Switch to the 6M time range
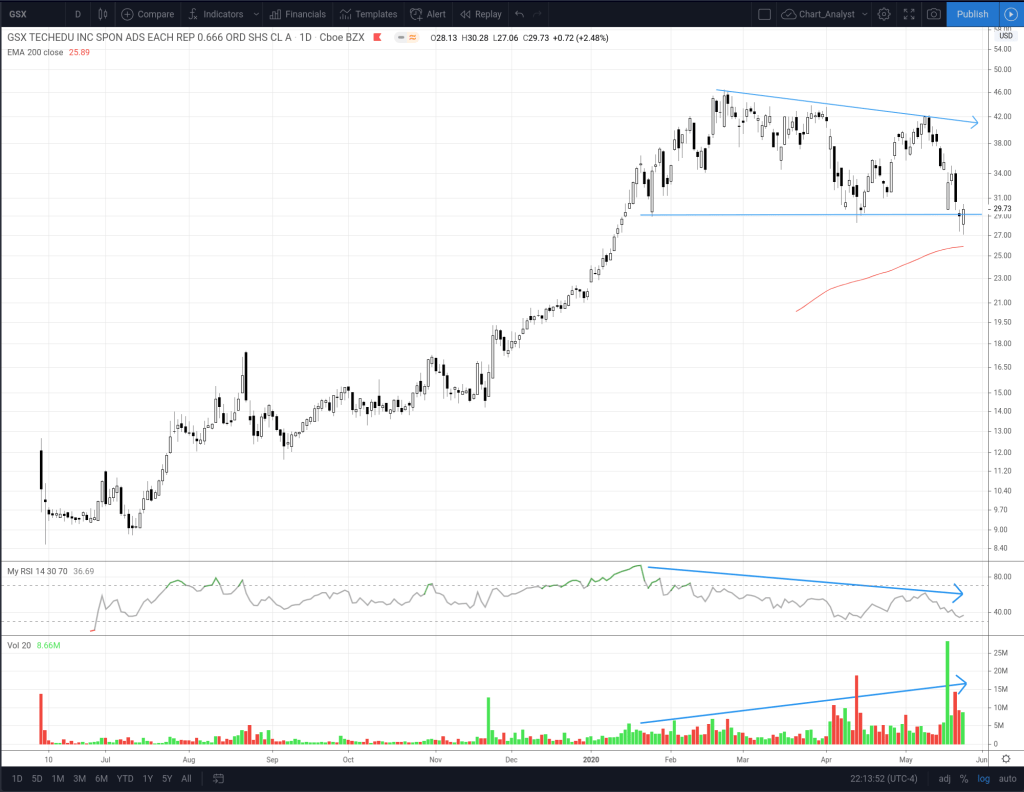Image resolution: width=1024 pixels, height=792 pixels. (x=101, y=778)
